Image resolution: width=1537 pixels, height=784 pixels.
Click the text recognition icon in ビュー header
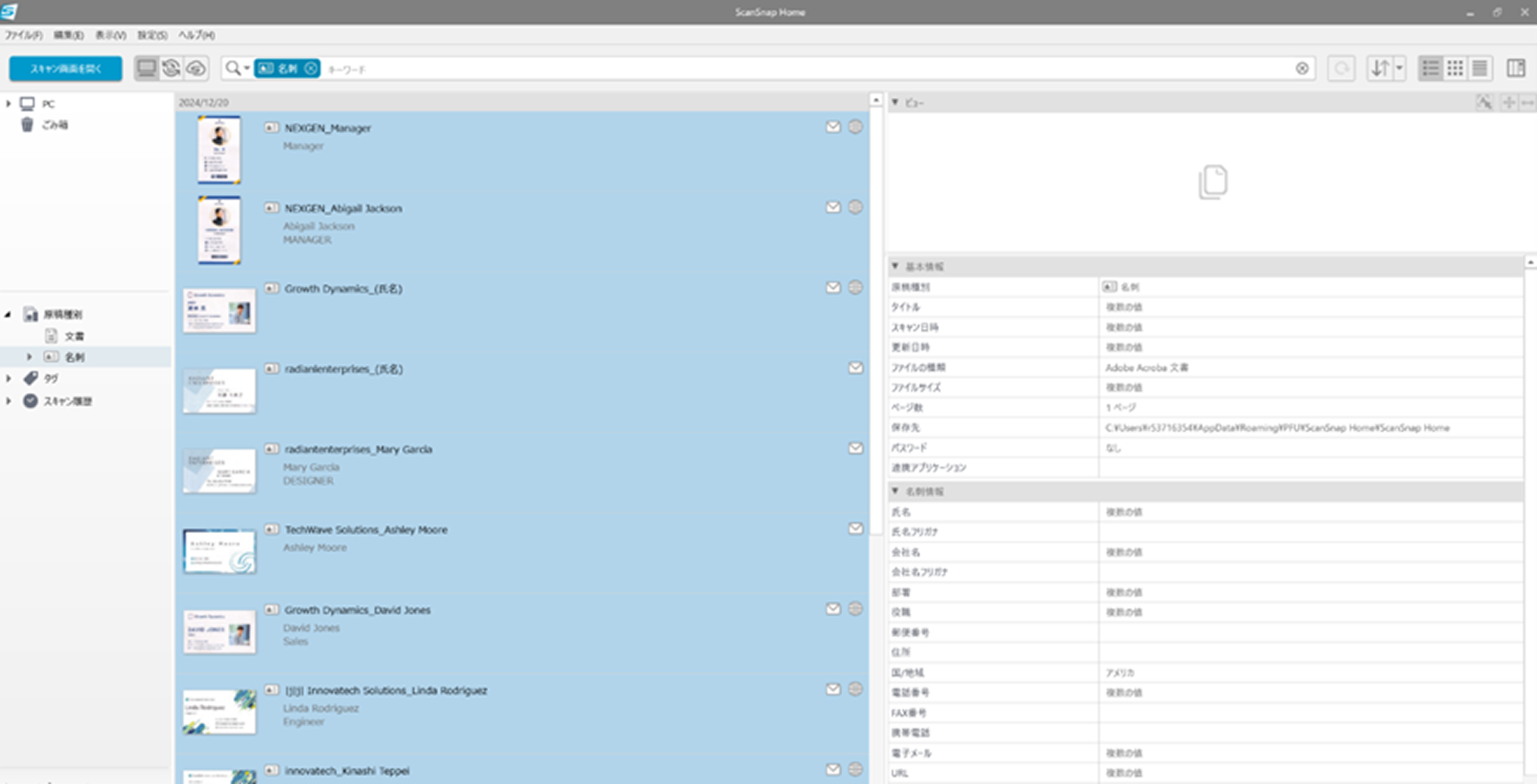[x=1484, y=102]
